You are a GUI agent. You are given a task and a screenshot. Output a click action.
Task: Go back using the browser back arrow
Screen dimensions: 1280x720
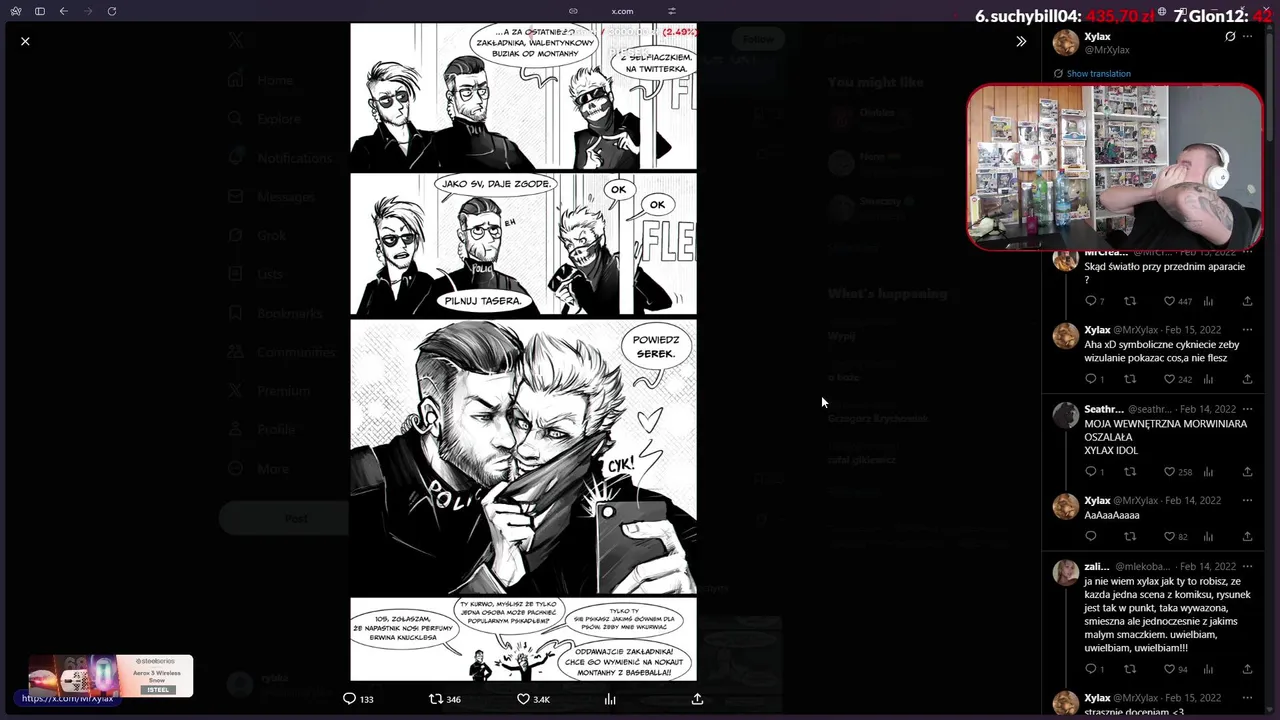(x=64, y=11)
